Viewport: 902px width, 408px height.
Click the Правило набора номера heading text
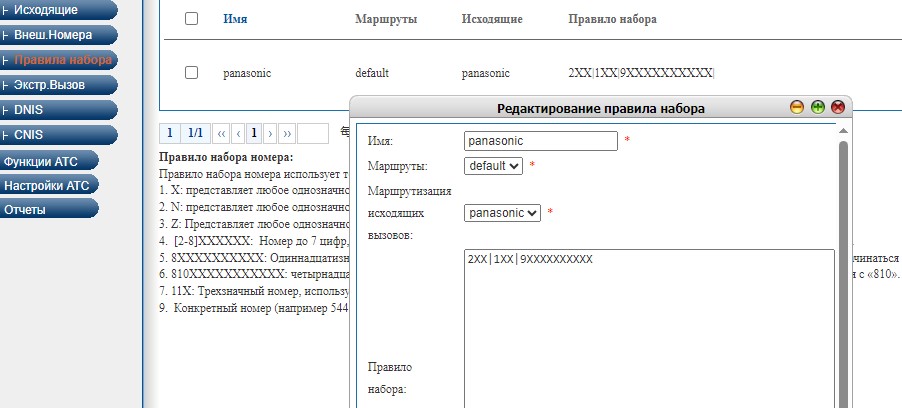[226, 157]
